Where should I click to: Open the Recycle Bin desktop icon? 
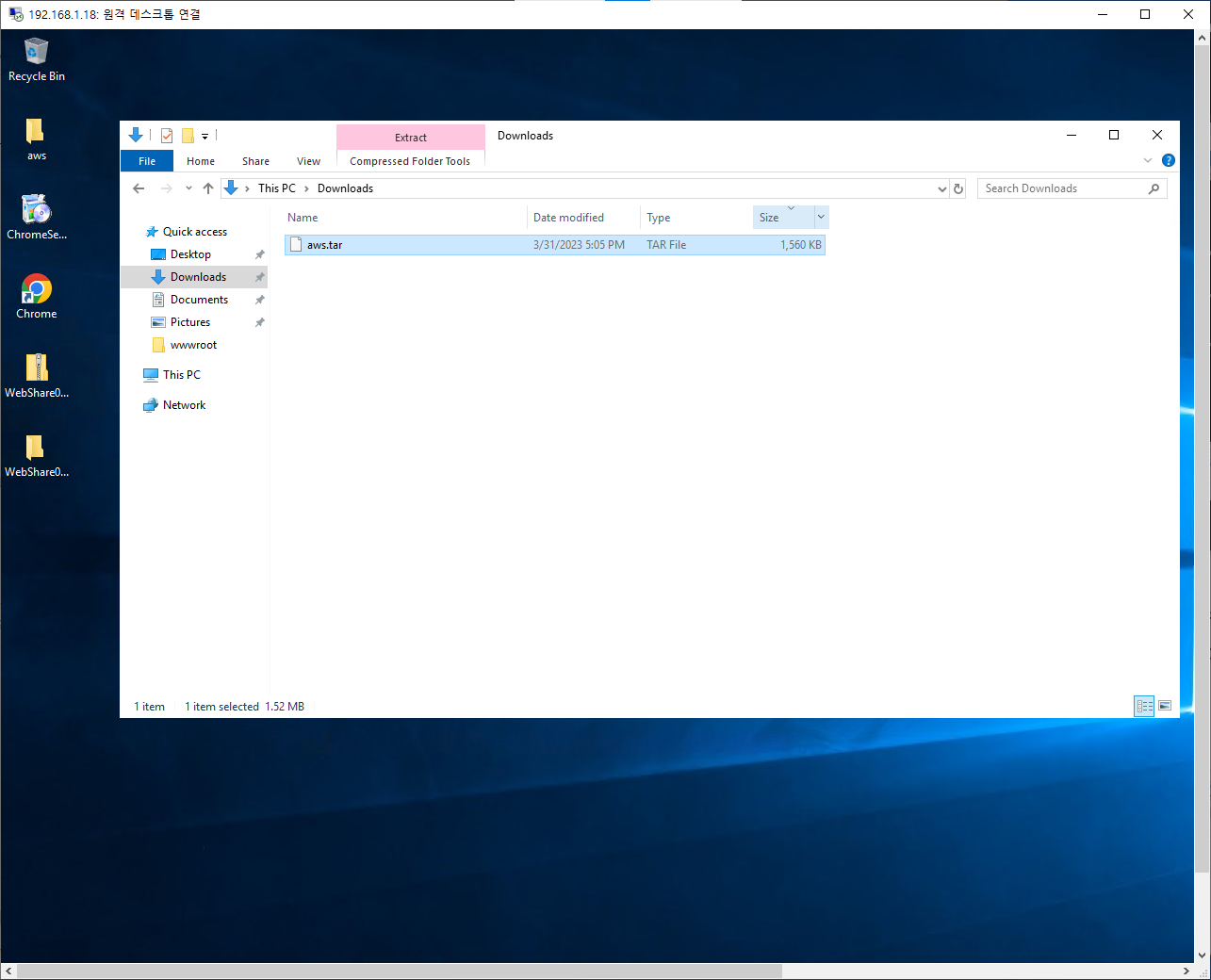click(x=36, y=59)
